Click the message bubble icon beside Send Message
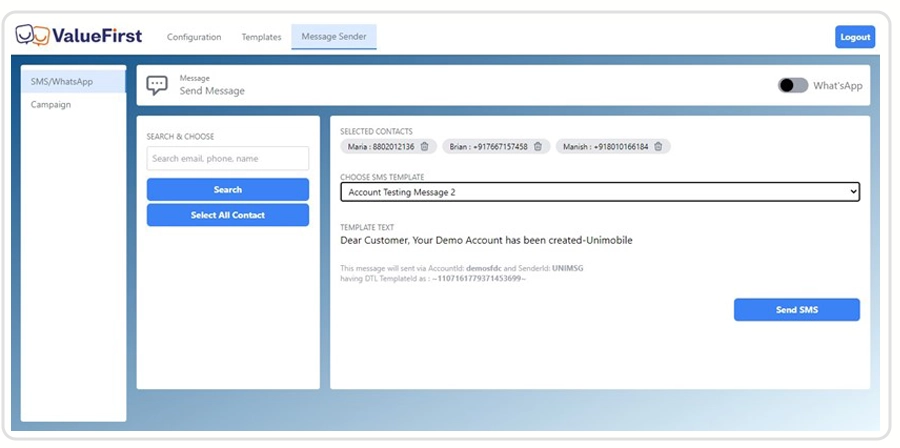 pyautogui.click(x=157, y=85)
